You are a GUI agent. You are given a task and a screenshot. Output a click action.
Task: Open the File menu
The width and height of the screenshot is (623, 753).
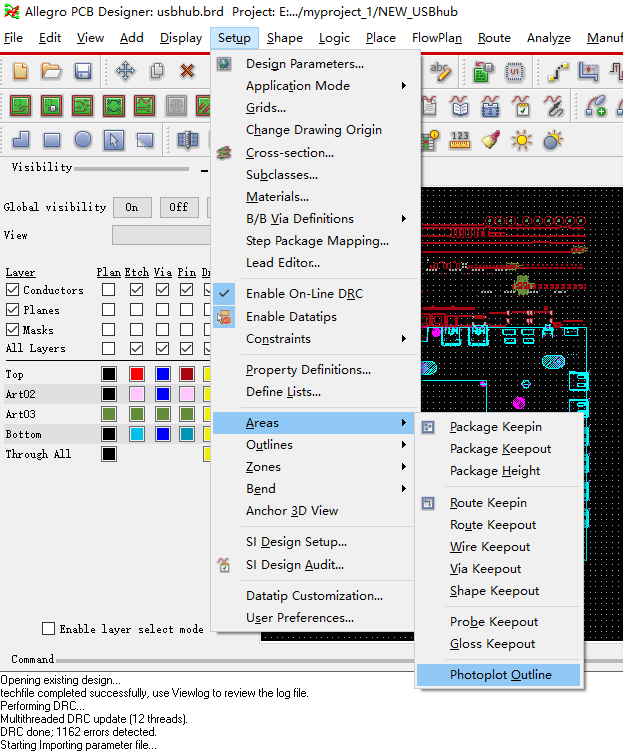point(13,38)
